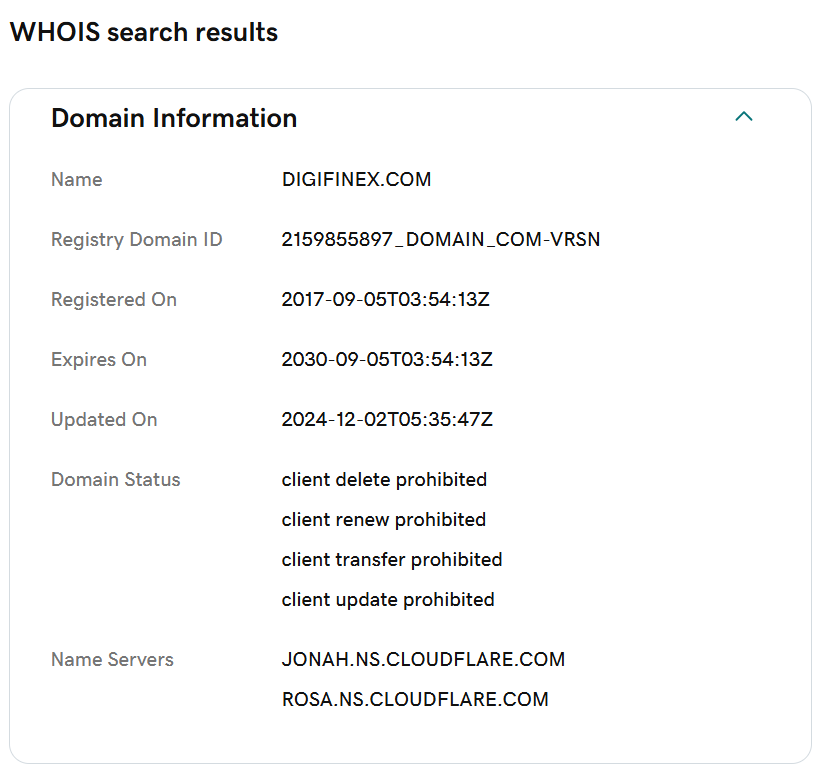Click the 'Name Servers' label
This screenshot has height=778, width=830.
pos(112,659)
